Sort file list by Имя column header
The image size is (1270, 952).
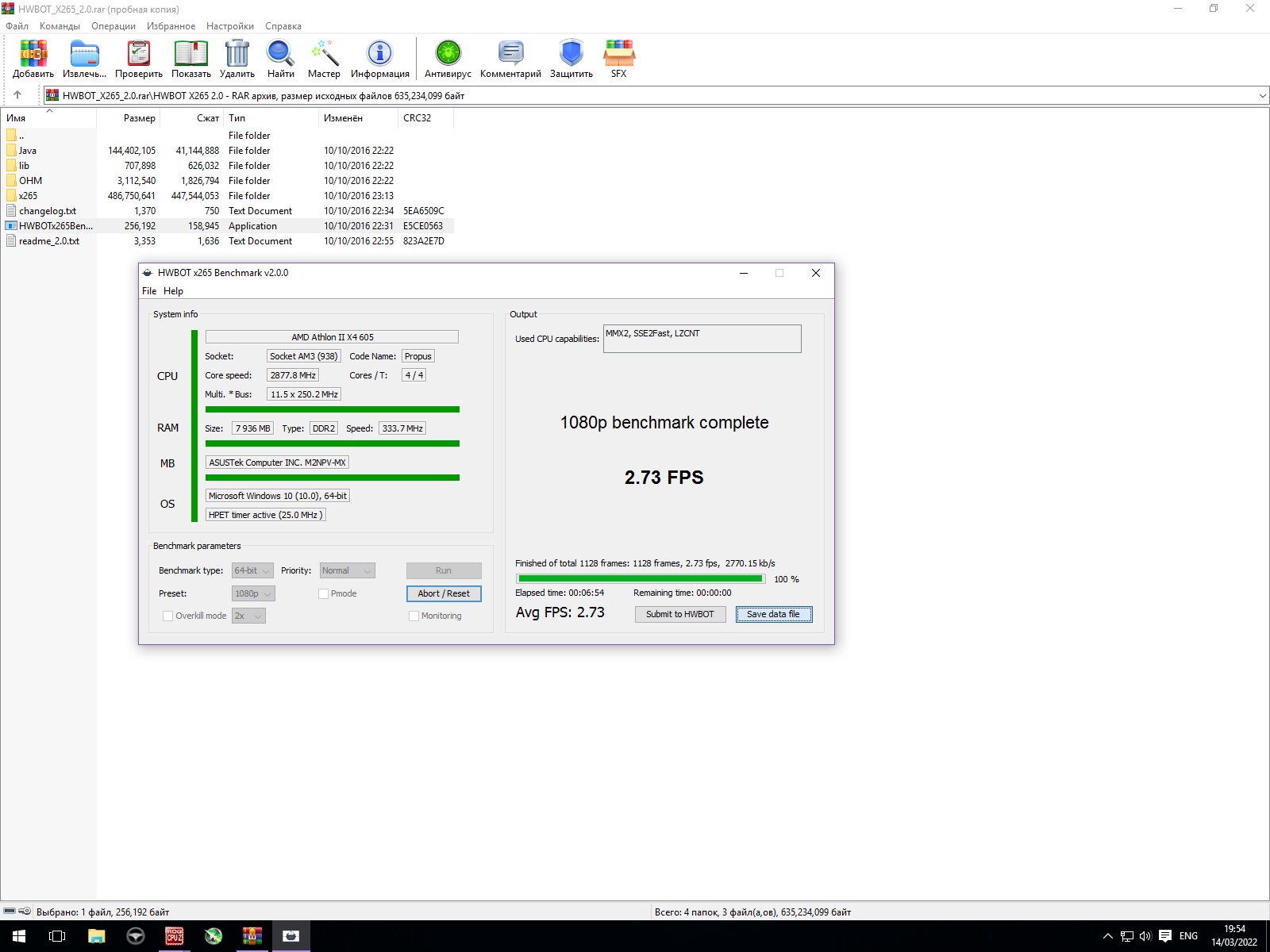[x=48, y=118]
